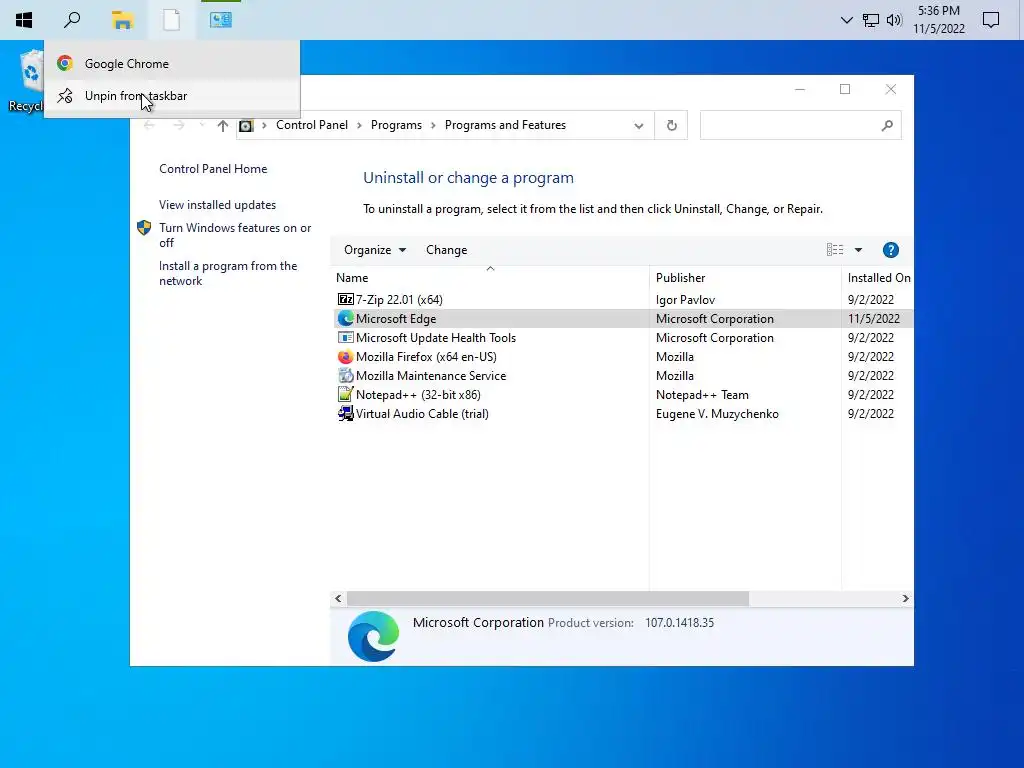The height and width of the screenshot is (768, 1024).
Task: Click publisher Eugene V. Muzychenko cell
Action: (x=717, y=413)
